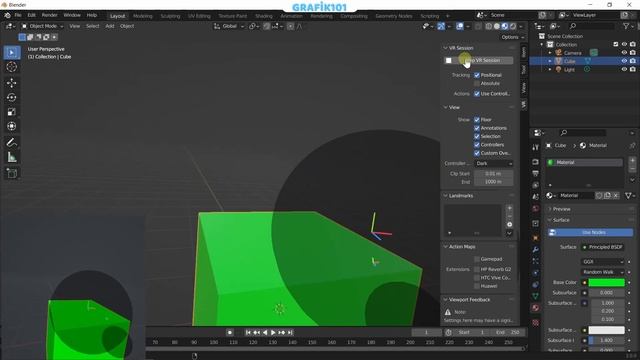
Task: Toggle Positional tracking checkbox
Action: click(x=477, y=75)
